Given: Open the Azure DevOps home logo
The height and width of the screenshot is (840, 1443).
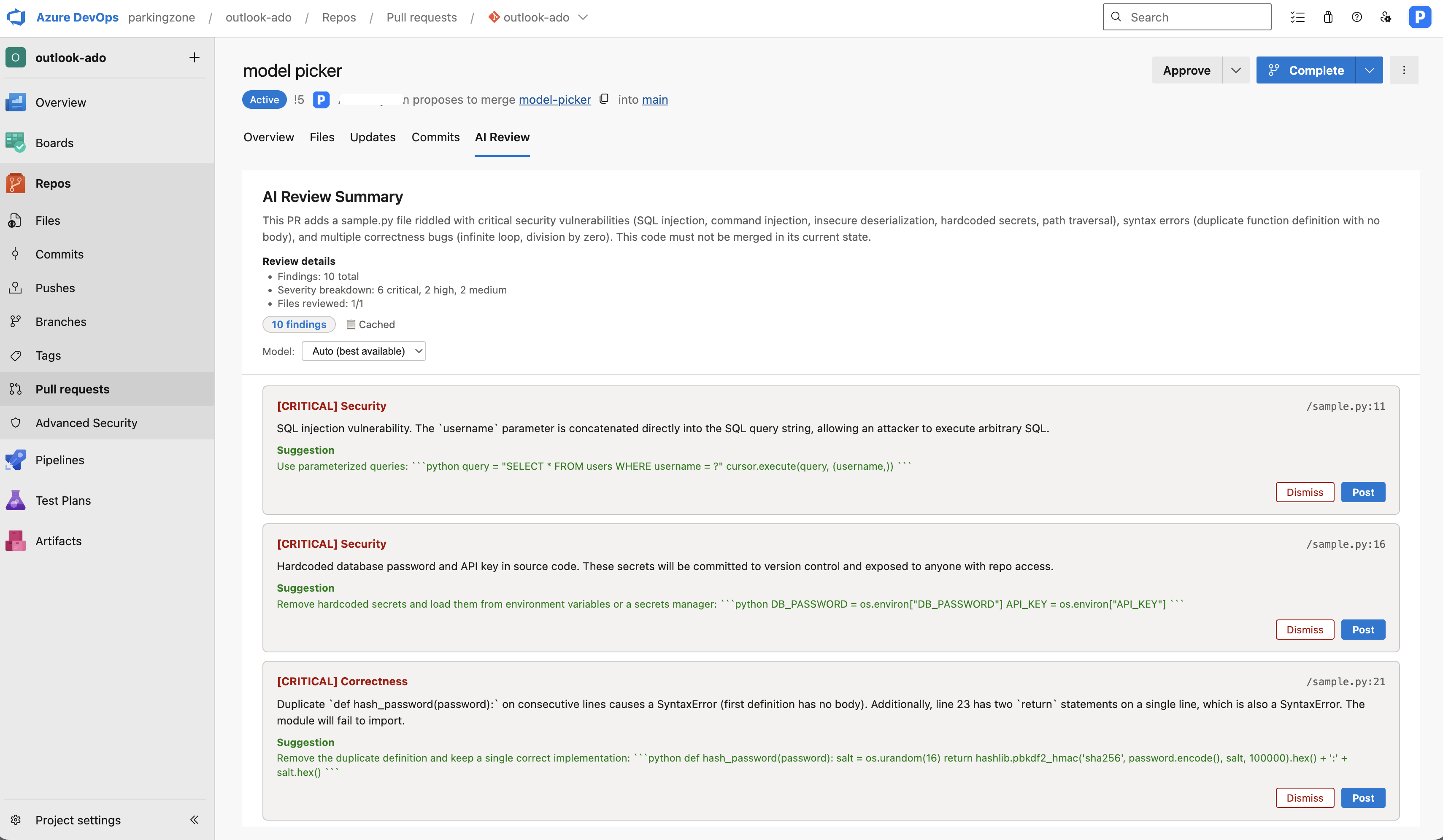Looking at the screenshot, I should pyautogui.click(x=16, y=17).
